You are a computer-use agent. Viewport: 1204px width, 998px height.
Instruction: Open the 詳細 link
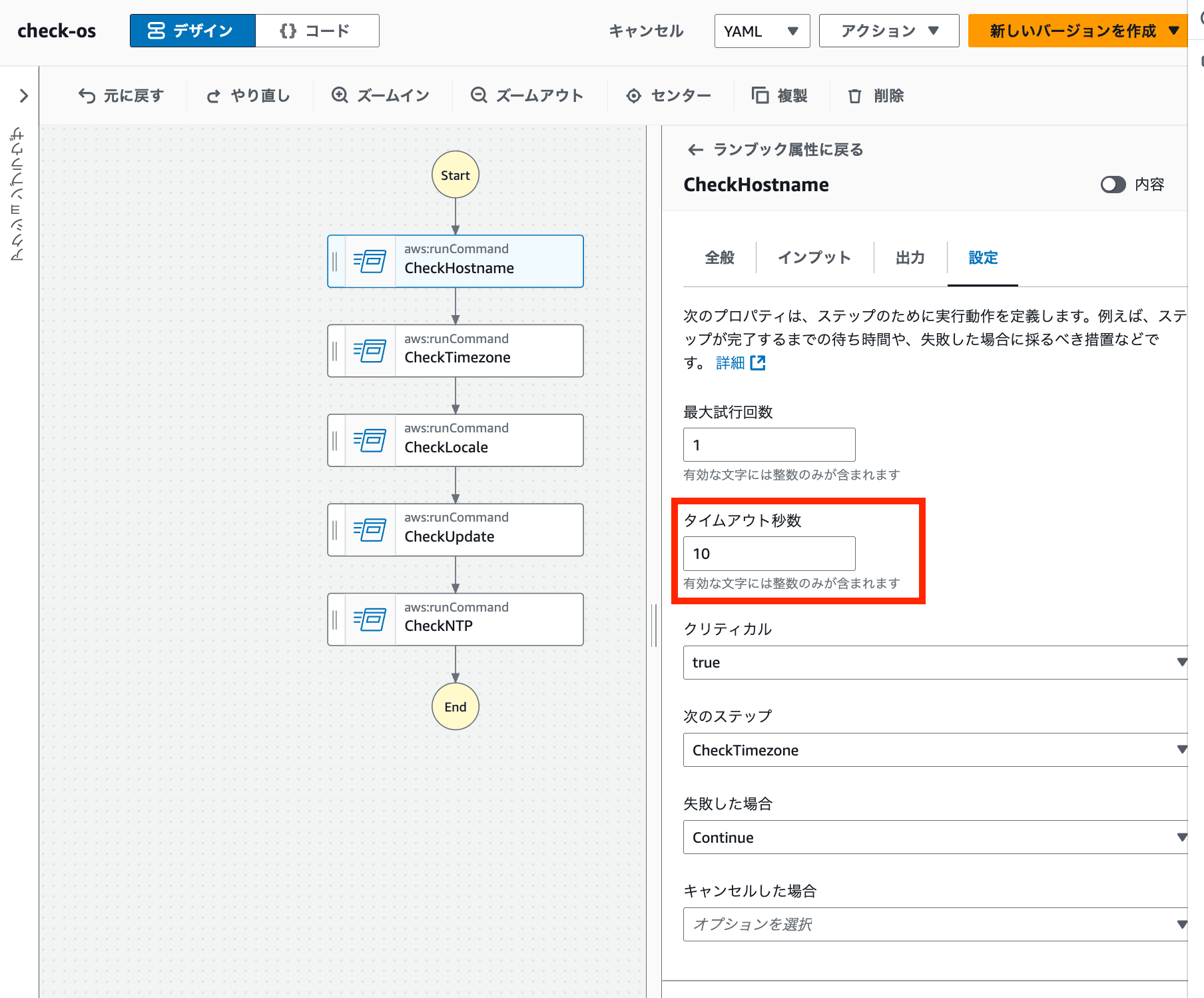(x=730, y=362)
